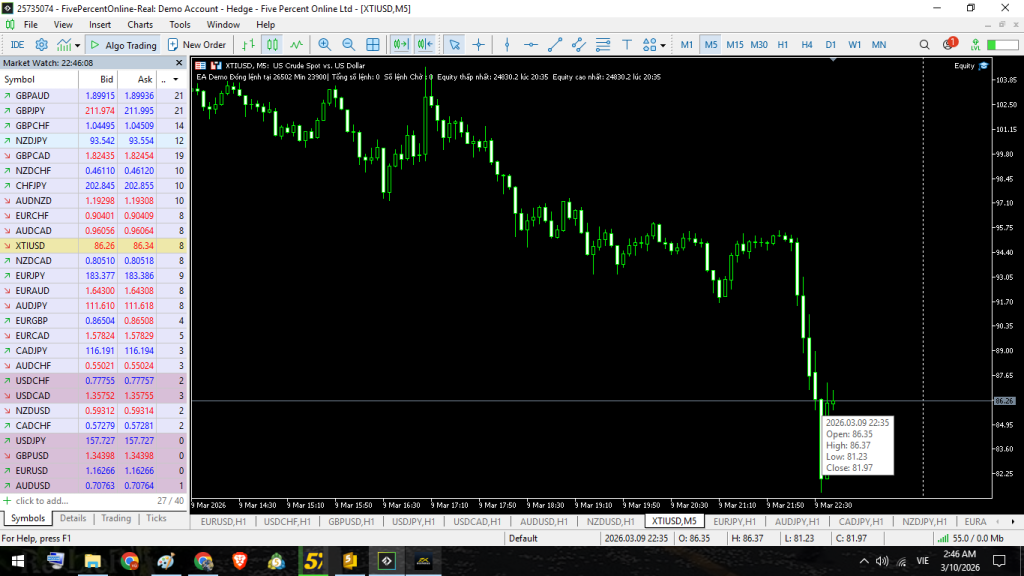Open a New Order
The width and height of the screenshot is (1024, 576).
point(197,44)
